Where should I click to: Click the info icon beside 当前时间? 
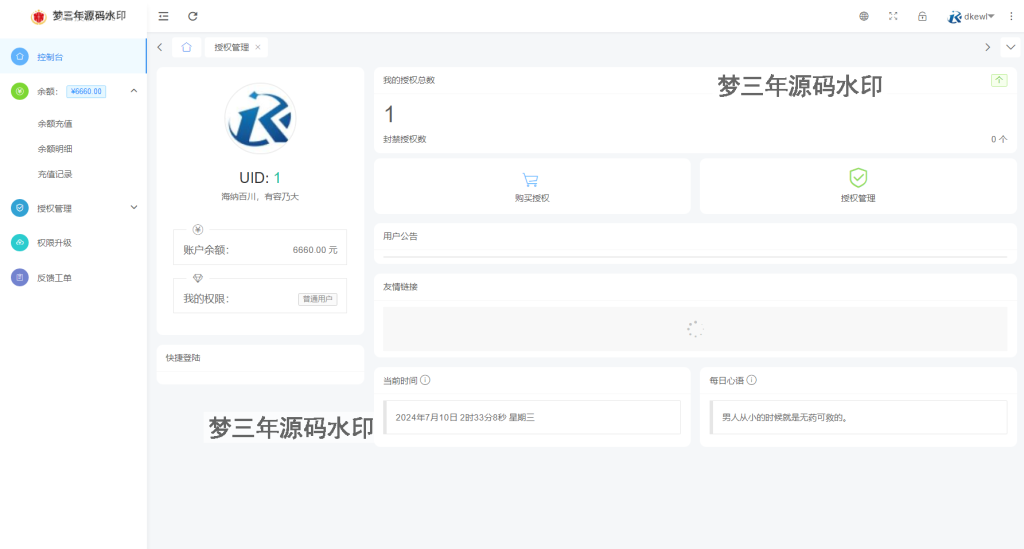[x=425, y=380]
